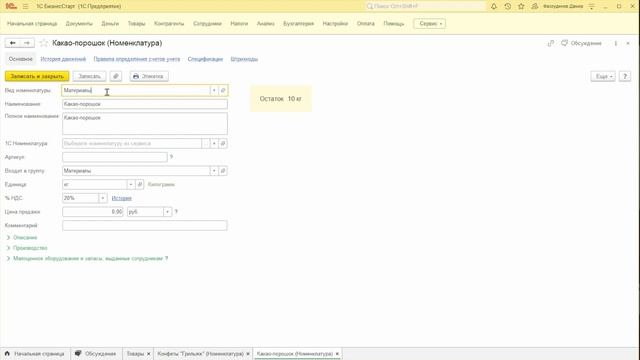
Task: Show Артикул hint question mark
Action: 171,157
